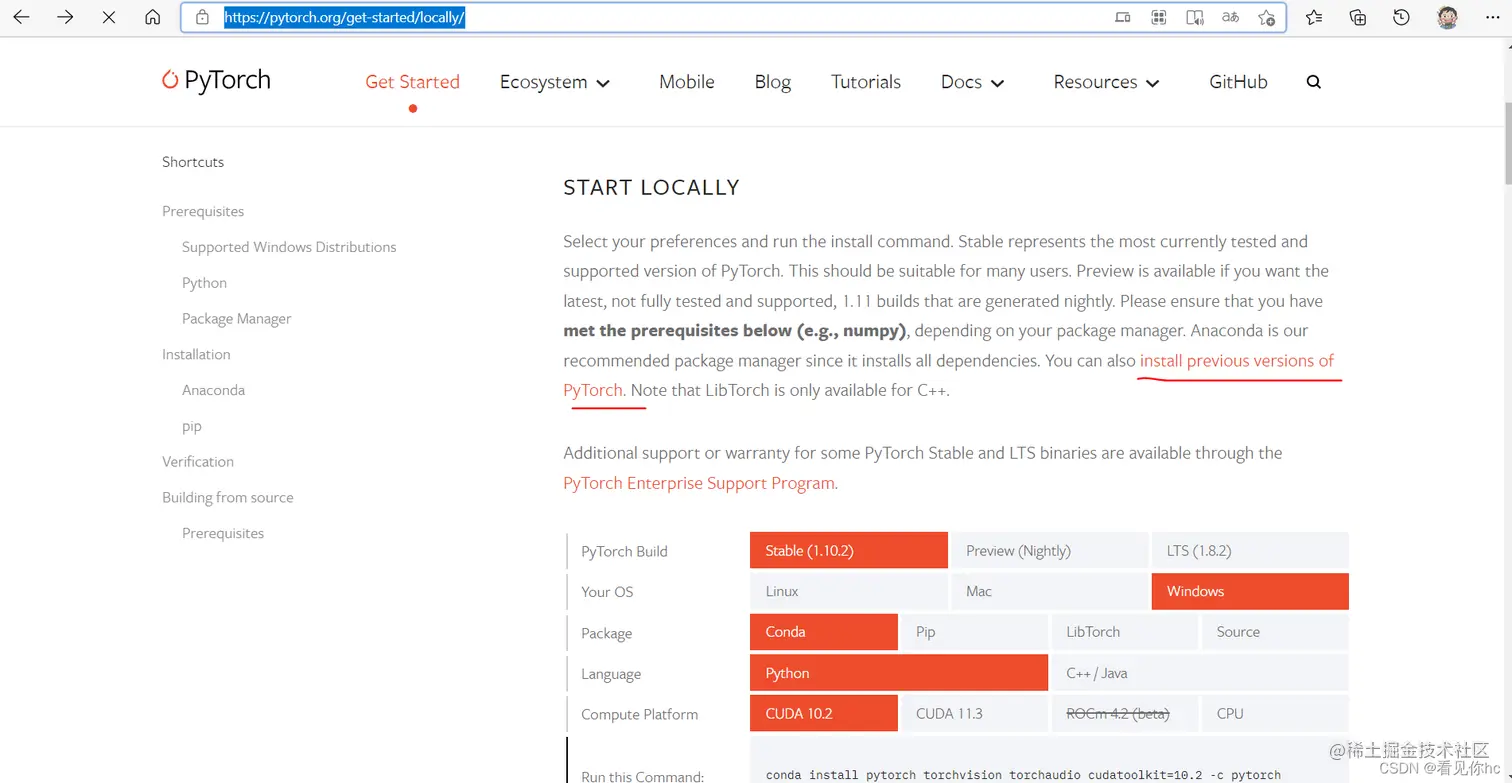Select Preview (Nightly) build
This screenshot has width=1512, height=783.
click(x=1049, y=550)
